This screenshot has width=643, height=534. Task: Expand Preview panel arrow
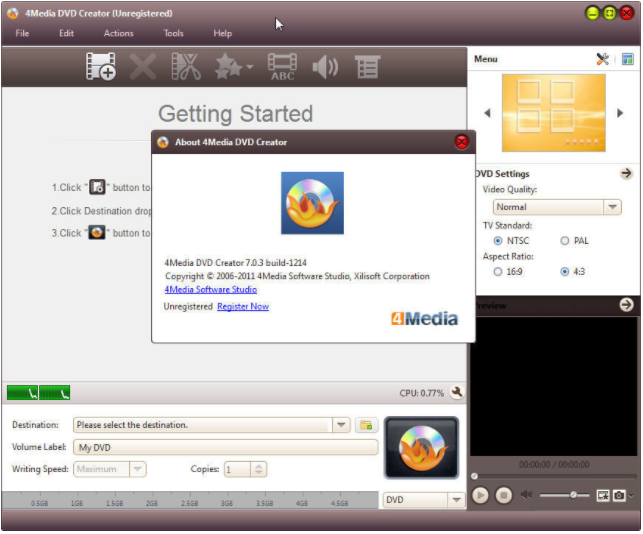[x=626, y=305]
